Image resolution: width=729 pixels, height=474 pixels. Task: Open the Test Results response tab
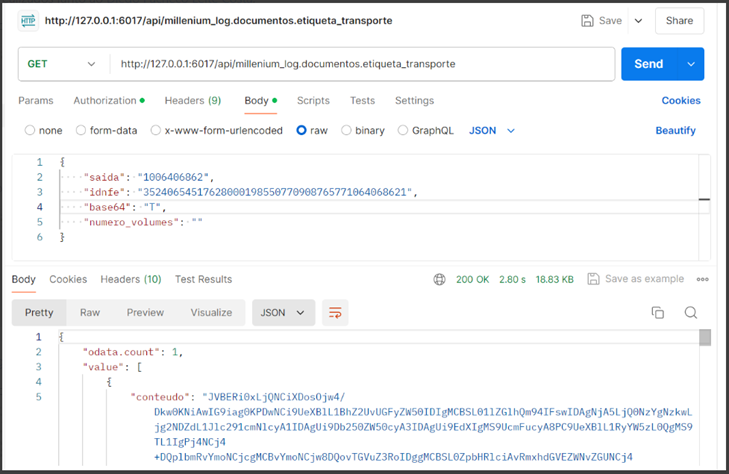coord(203,279)
